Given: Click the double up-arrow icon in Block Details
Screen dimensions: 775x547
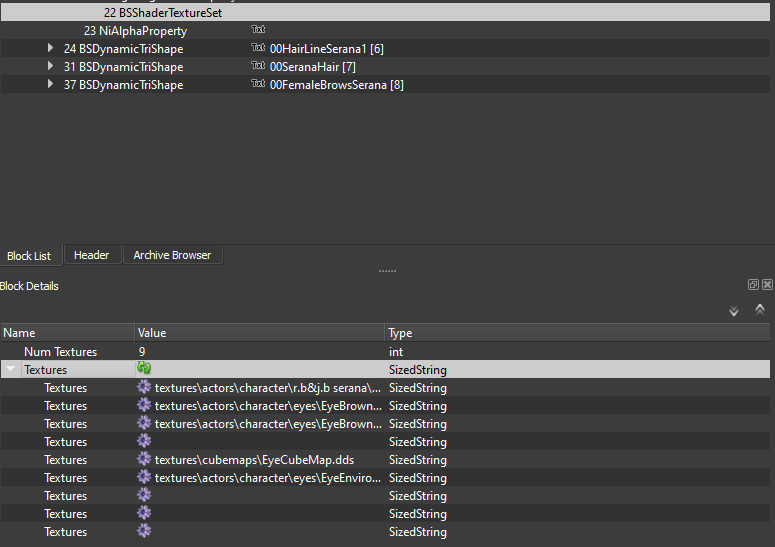Looking at the screenshot, I should tap(760, 309).
